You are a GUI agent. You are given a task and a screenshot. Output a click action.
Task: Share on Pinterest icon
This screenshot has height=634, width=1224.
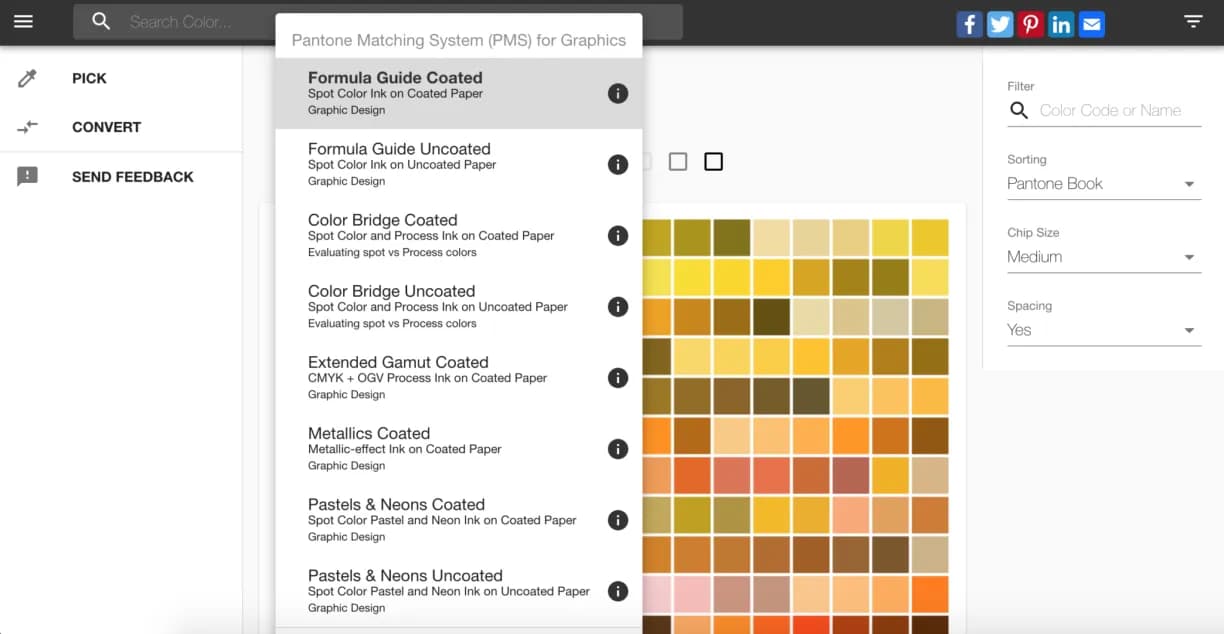[1031, 24]
